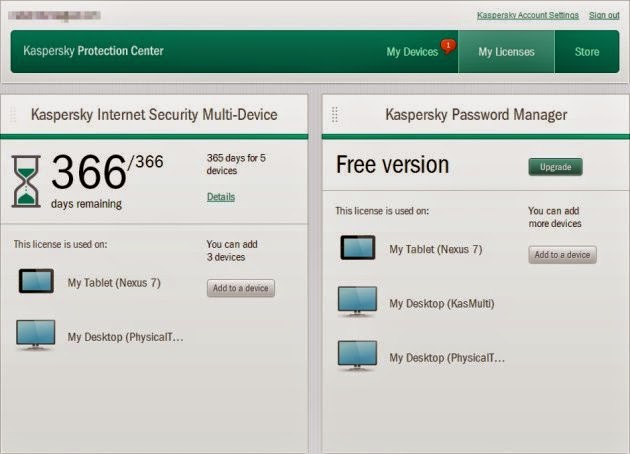The width and height of the screenshot is (630, 454).
Task: Click the red notification badge on My Devices
Action: tap(448, 46)
